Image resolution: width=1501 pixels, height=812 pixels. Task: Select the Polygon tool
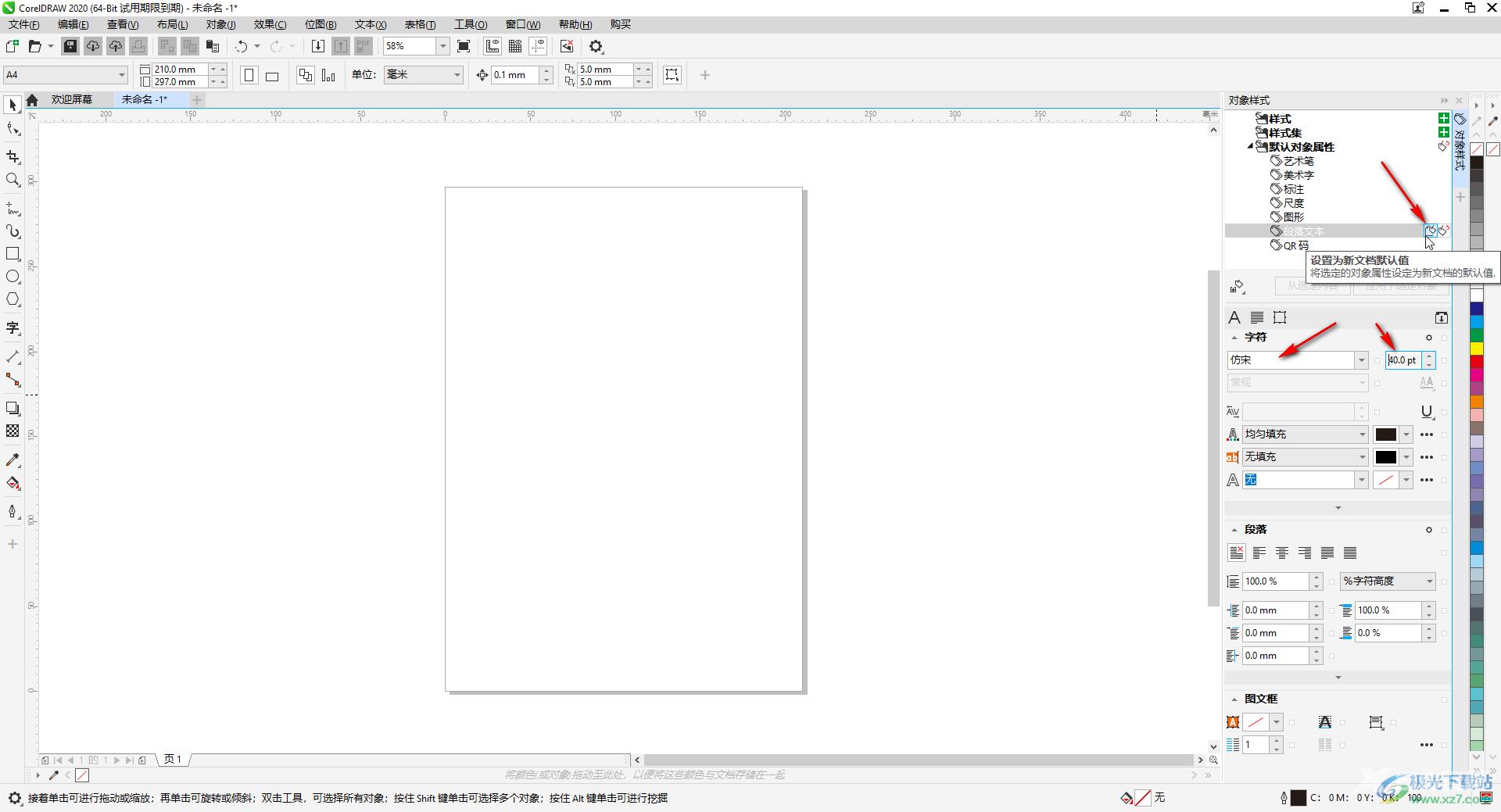coord(13,299)
